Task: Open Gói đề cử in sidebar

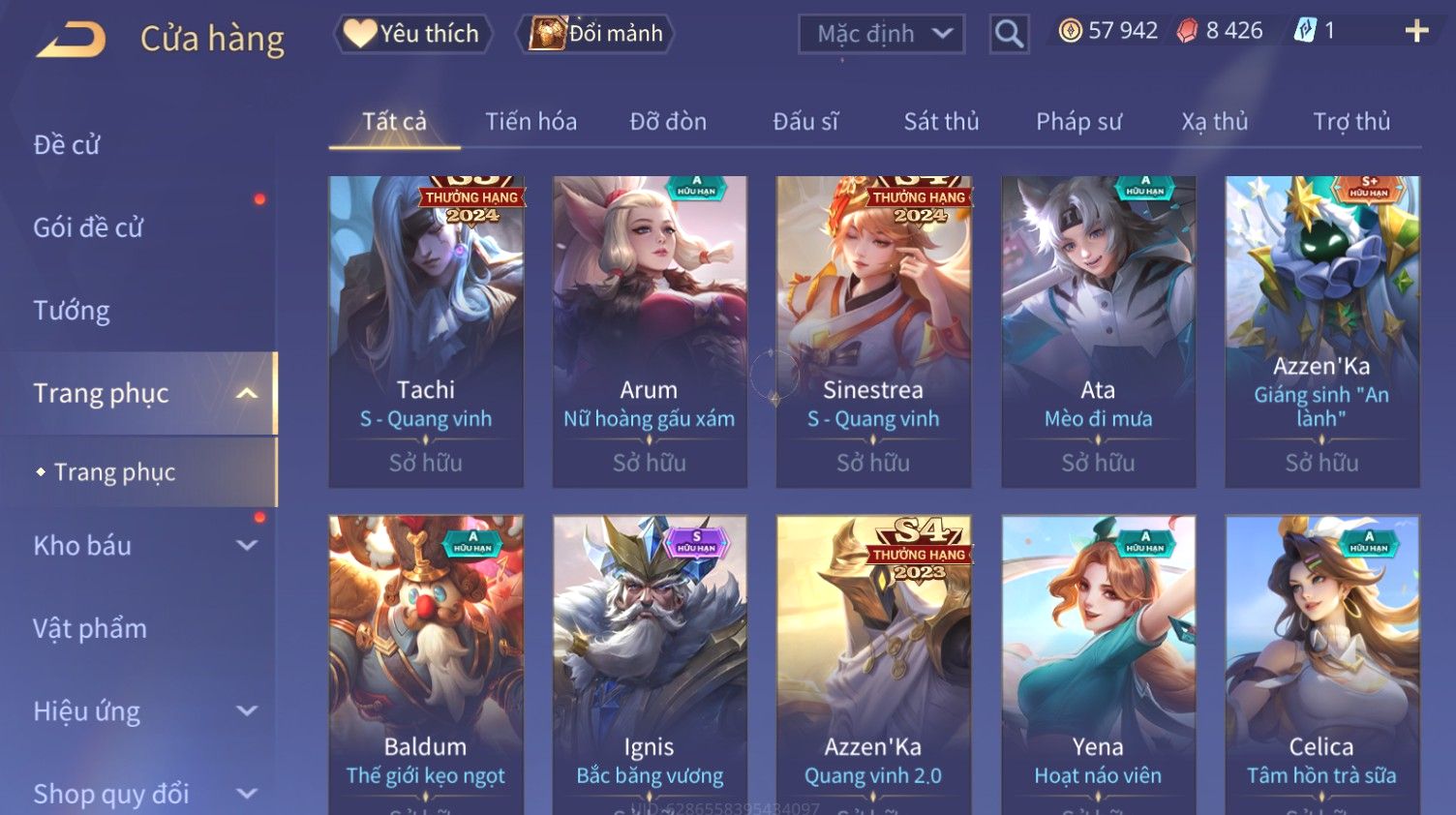Action: click(88, 227)
